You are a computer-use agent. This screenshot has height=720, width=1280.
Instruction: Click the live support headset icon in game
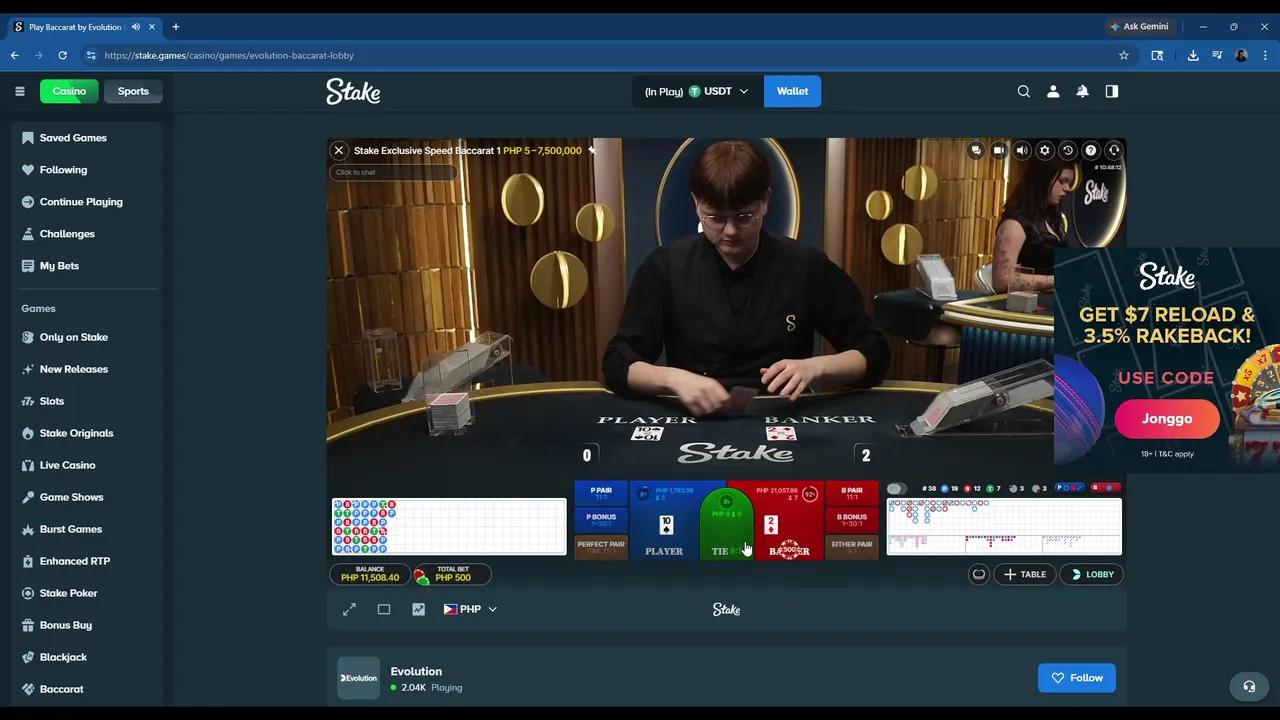point(1114,150)
